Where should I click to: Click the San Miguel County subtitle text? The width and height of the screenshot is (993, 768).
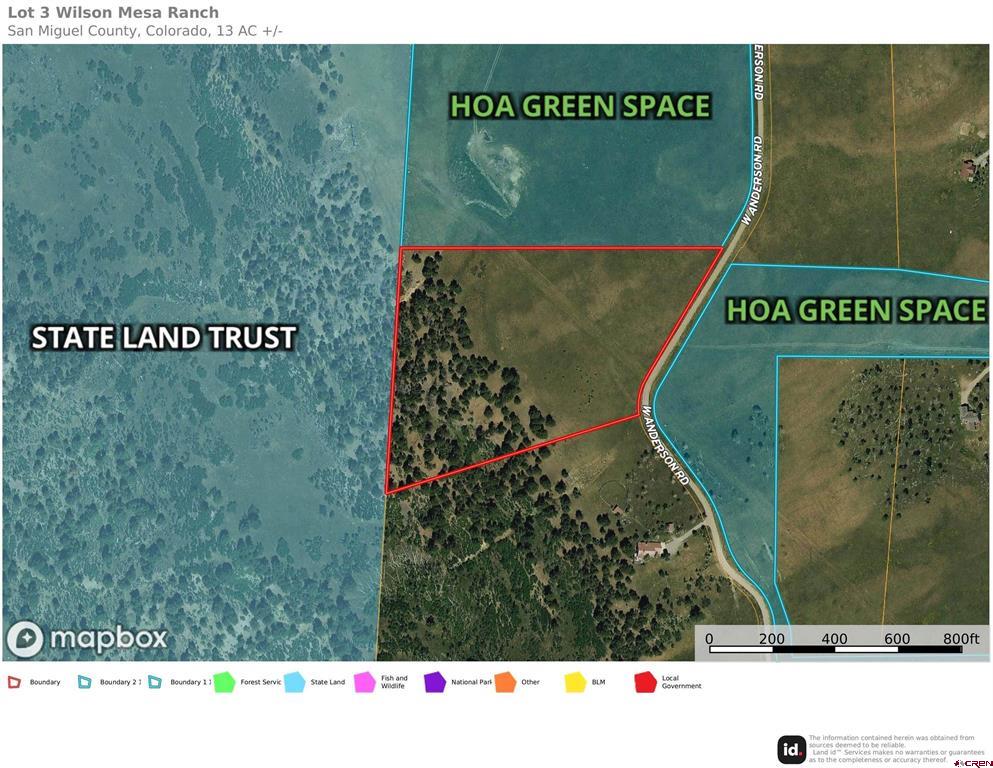tap(145, 31)
